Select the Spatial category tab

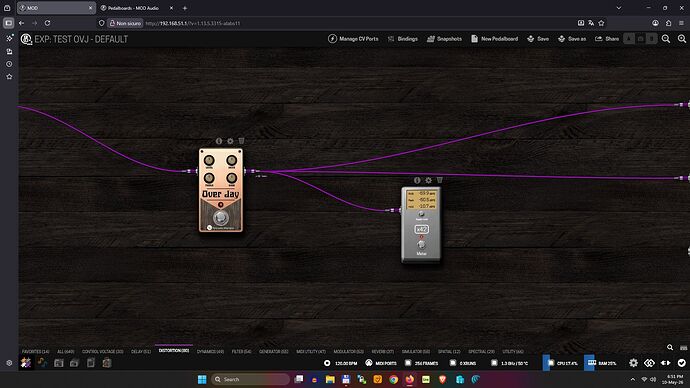click(x=449, y=351)
